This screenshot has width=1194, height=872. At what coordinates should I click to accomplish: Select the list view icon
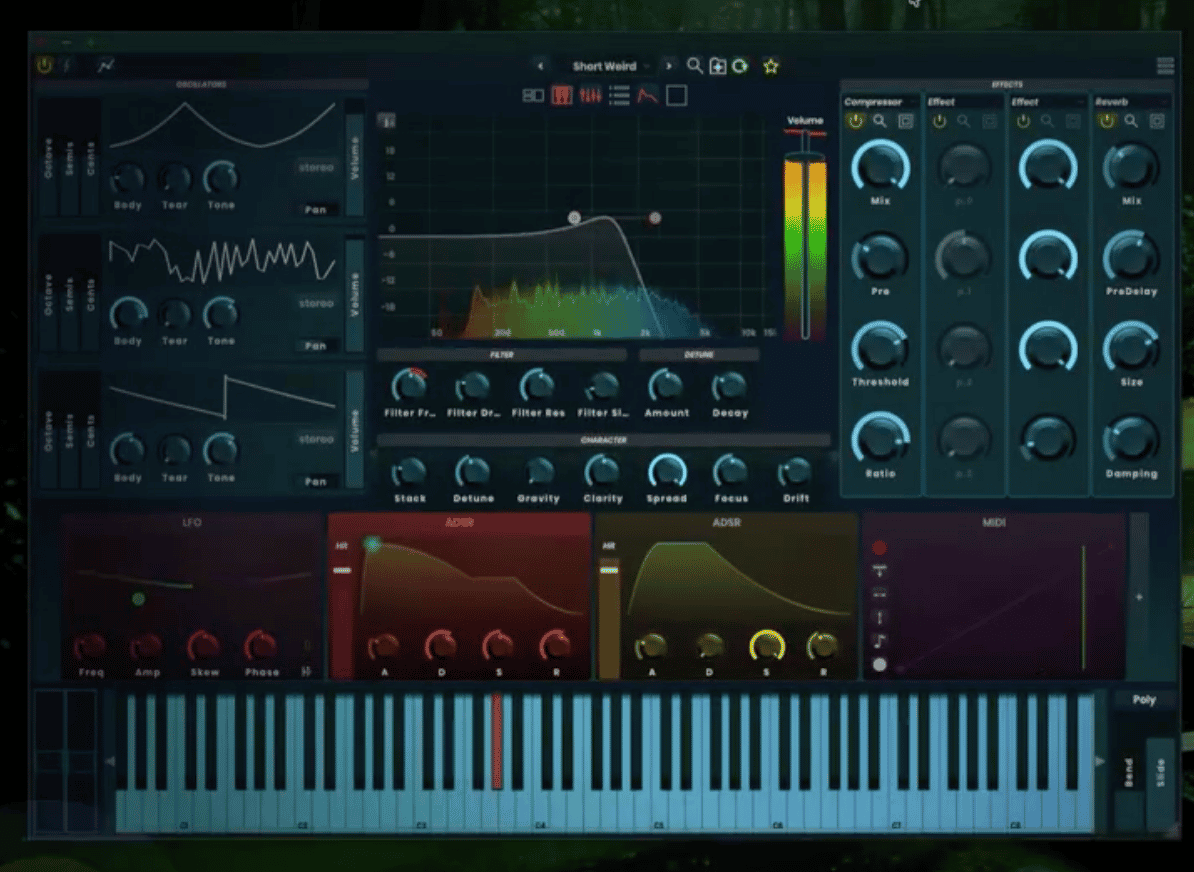click(619, 95)
